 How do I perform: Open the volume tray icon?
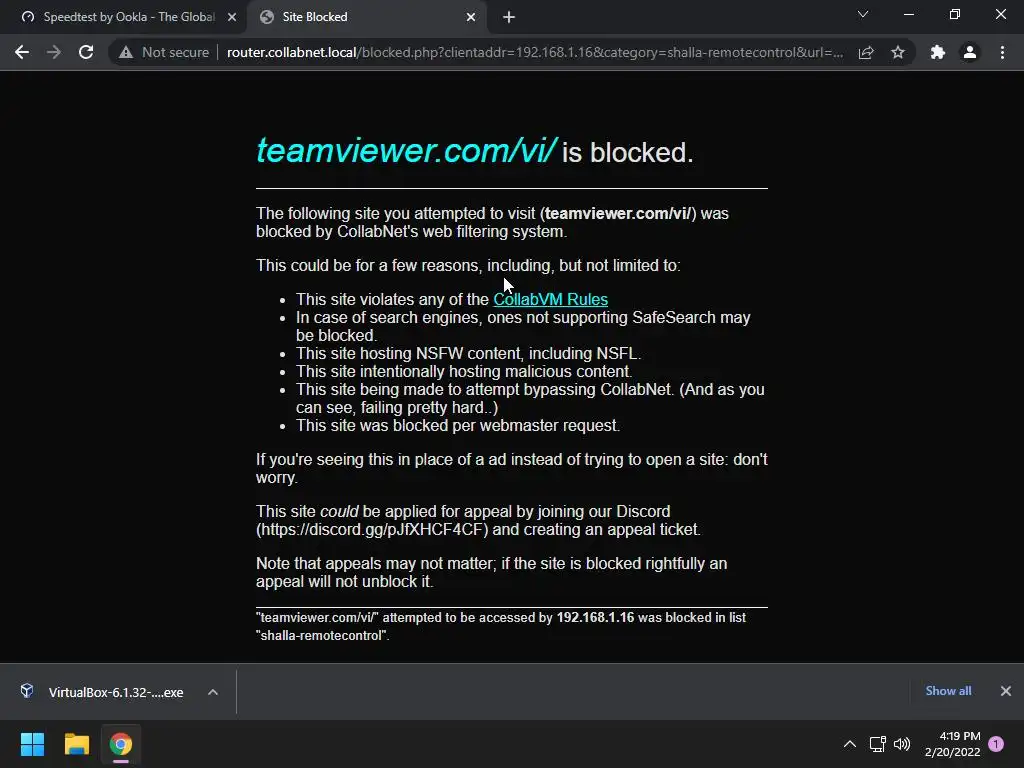[x=902, y=744]
